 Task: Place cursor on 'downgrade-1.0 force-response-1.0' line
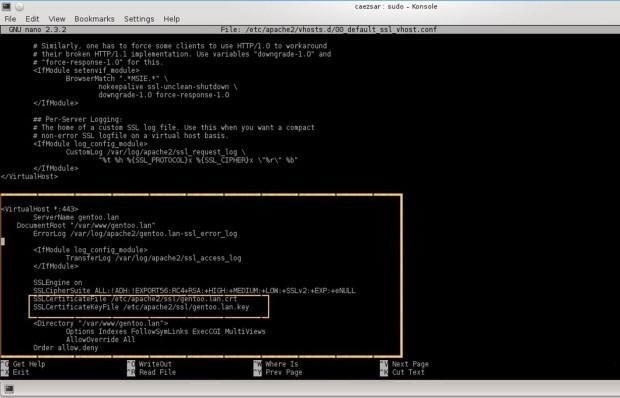(x=164, y=95)
